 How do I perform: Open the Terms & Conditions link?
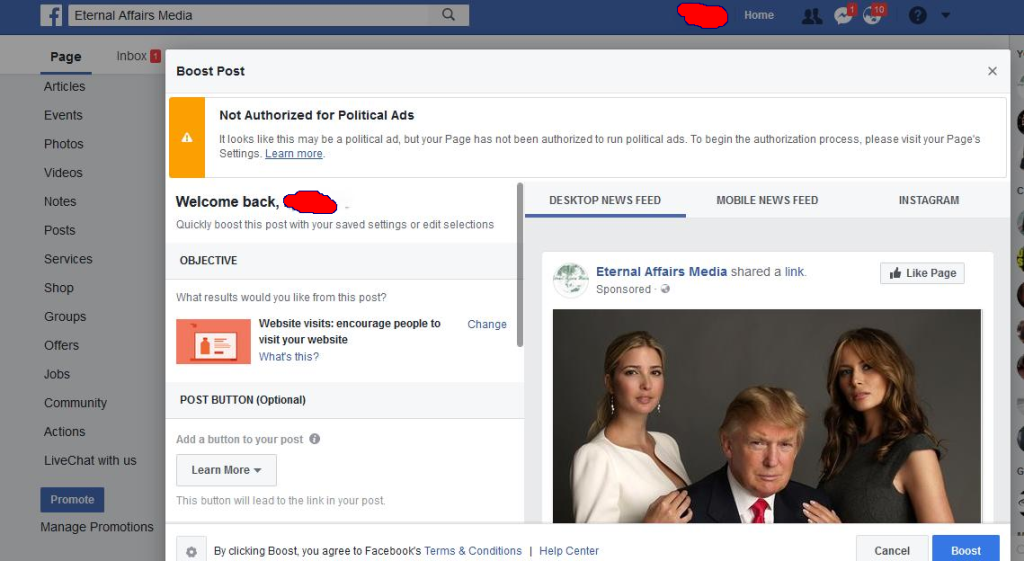[473, 551]
